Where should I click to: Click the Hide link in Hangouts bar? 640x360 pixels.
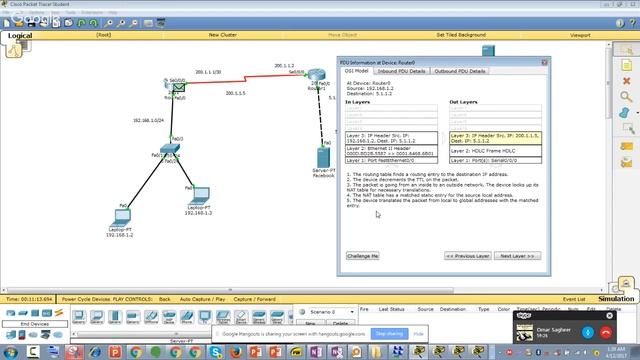click(x=418, y=334)
